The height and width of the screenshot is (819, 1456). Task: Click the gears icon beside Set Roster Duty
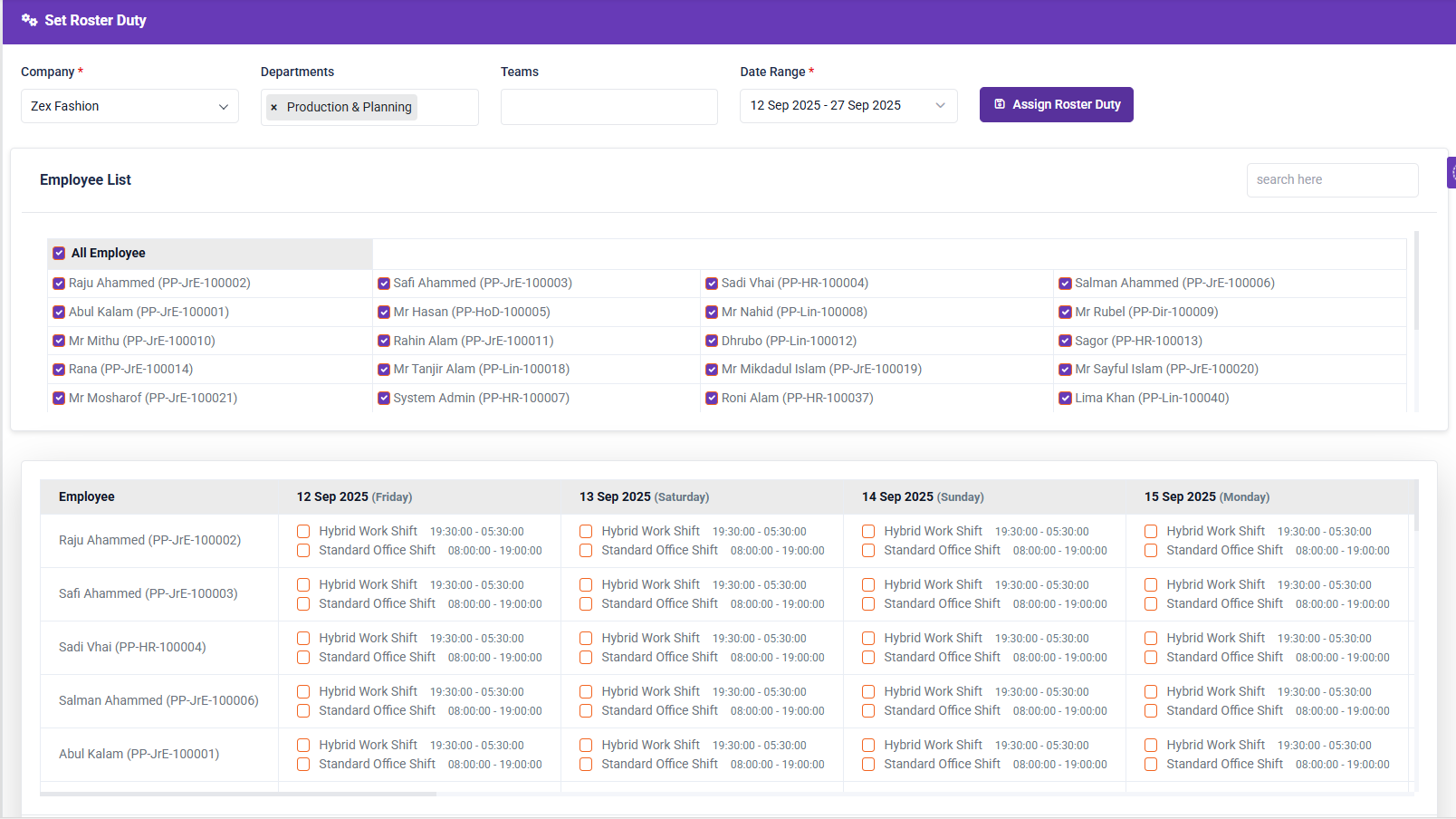point(29,20)
